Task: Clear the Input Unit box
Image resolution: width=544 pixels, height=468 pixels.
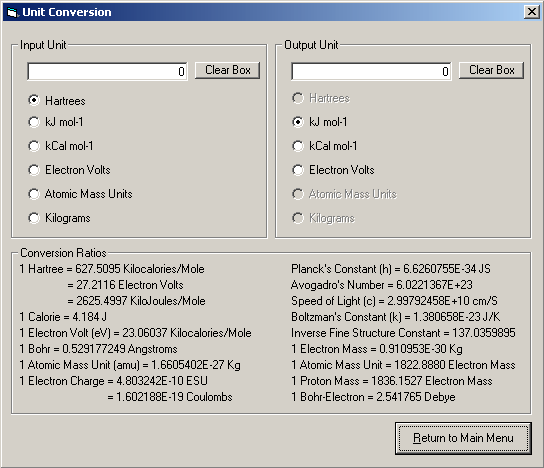Action: [227, 70]
